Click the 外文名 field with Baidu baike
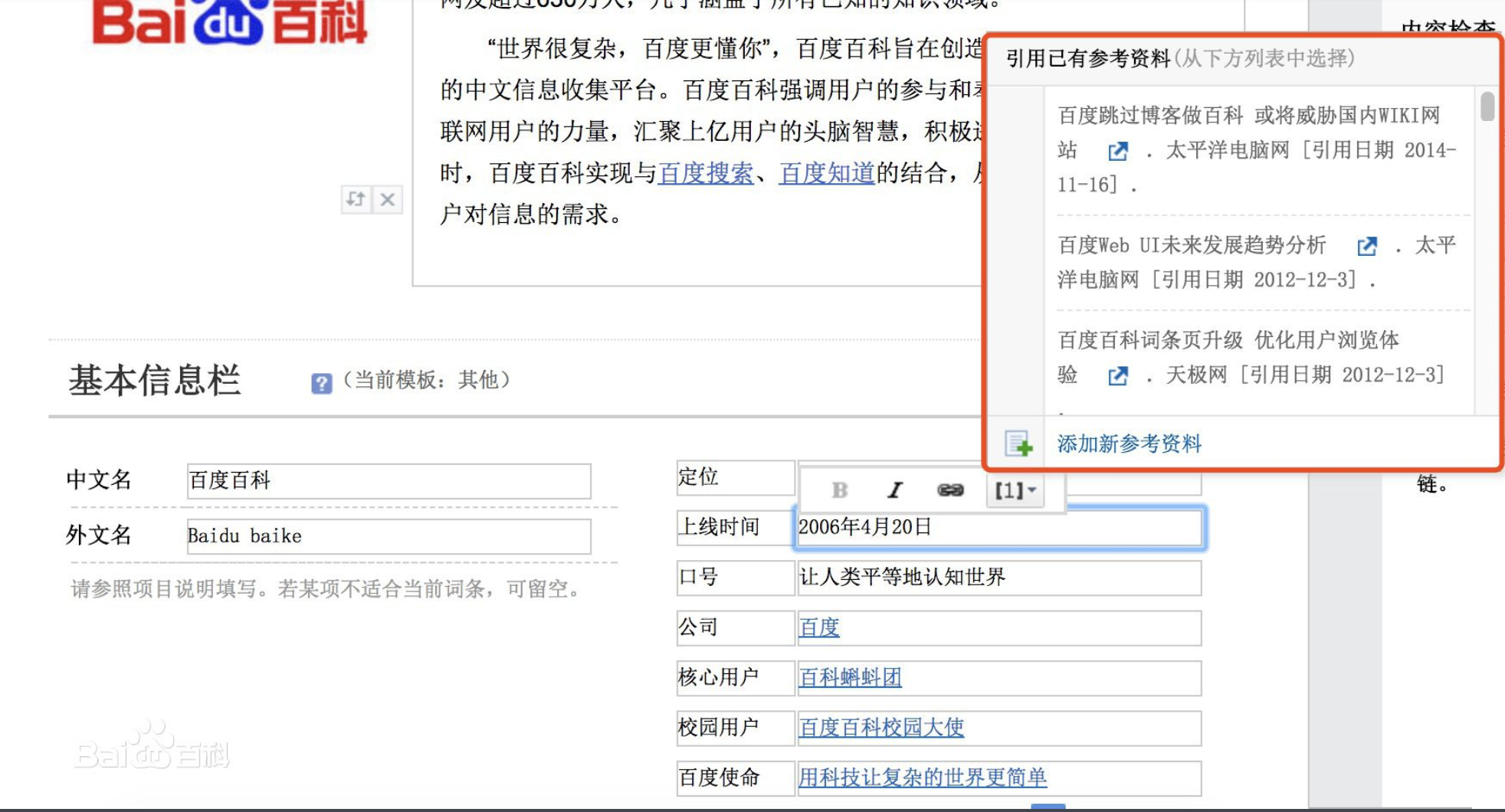The height and width of the screenshot is (812, 1505). [x=389, y=536]
